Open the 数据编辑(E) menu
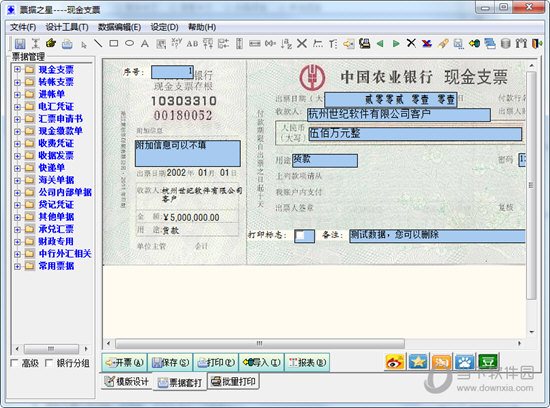This screenshot has width=550, height=408. [x=119, y=27]
